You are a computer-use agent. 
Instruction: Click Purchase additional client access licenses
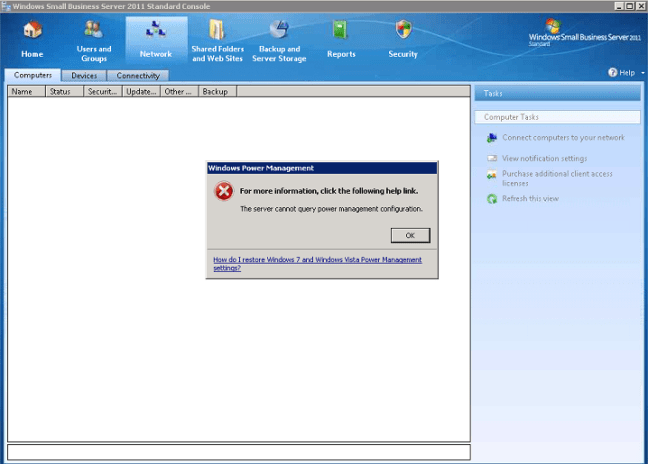click(557, 178)
